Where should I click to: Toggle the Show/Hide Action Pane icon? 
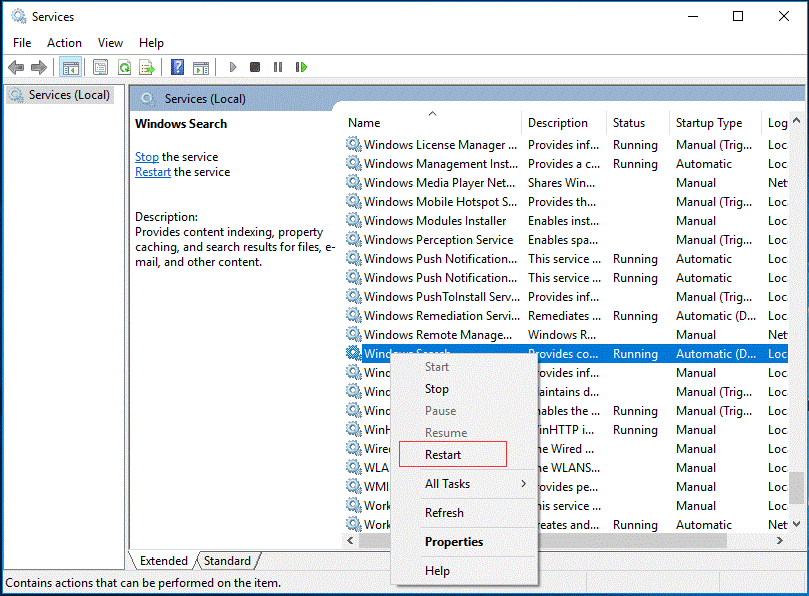200,67
